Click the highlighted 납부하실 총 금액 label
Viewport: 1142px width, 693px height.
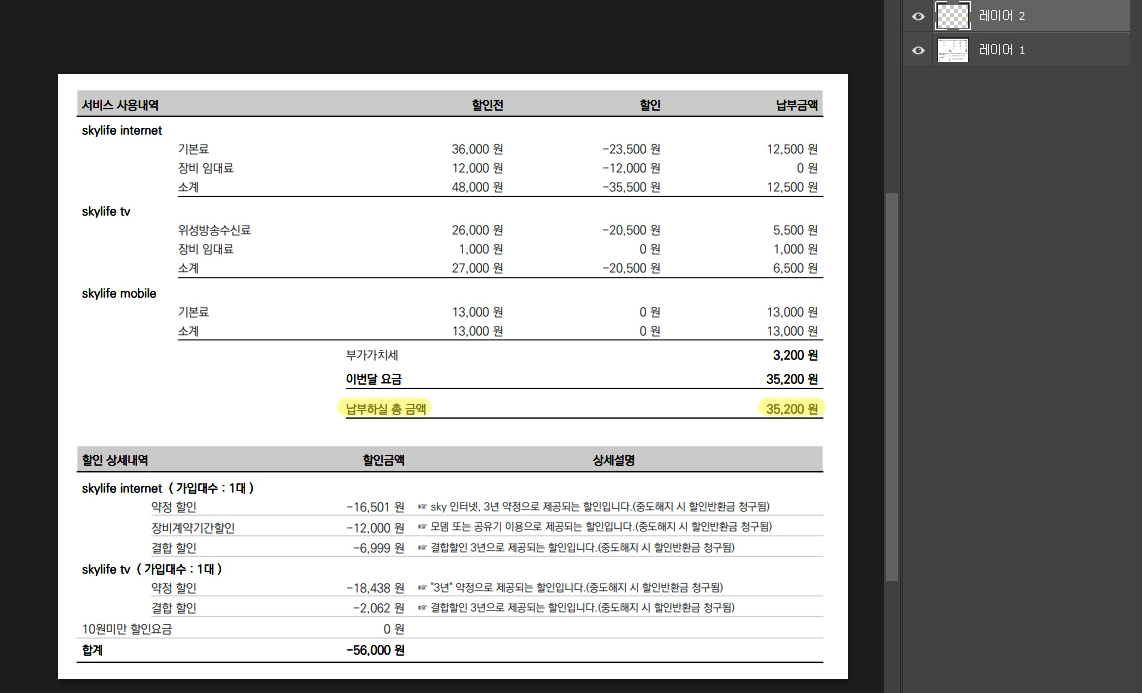pos(386,409)
